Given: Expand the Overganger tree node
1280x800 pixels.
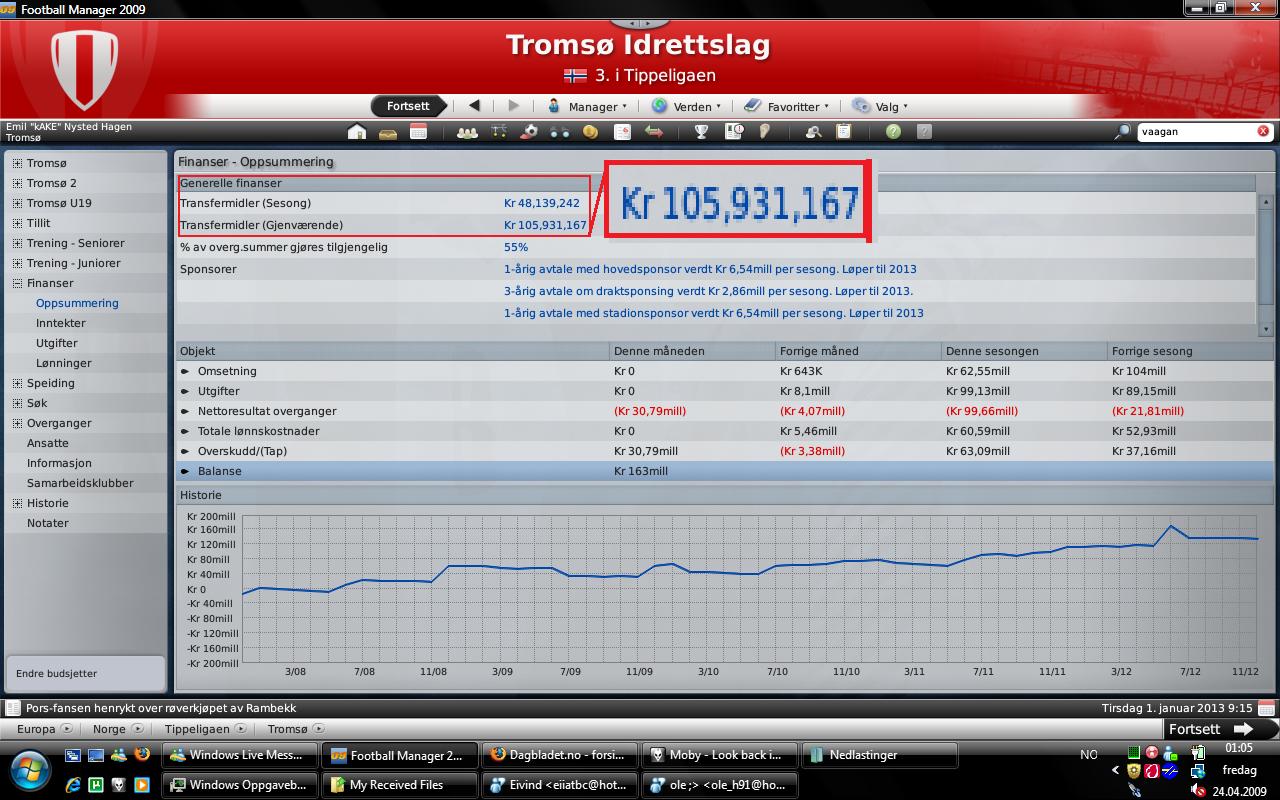Looking at the screenshot, I should pos(17,423).
